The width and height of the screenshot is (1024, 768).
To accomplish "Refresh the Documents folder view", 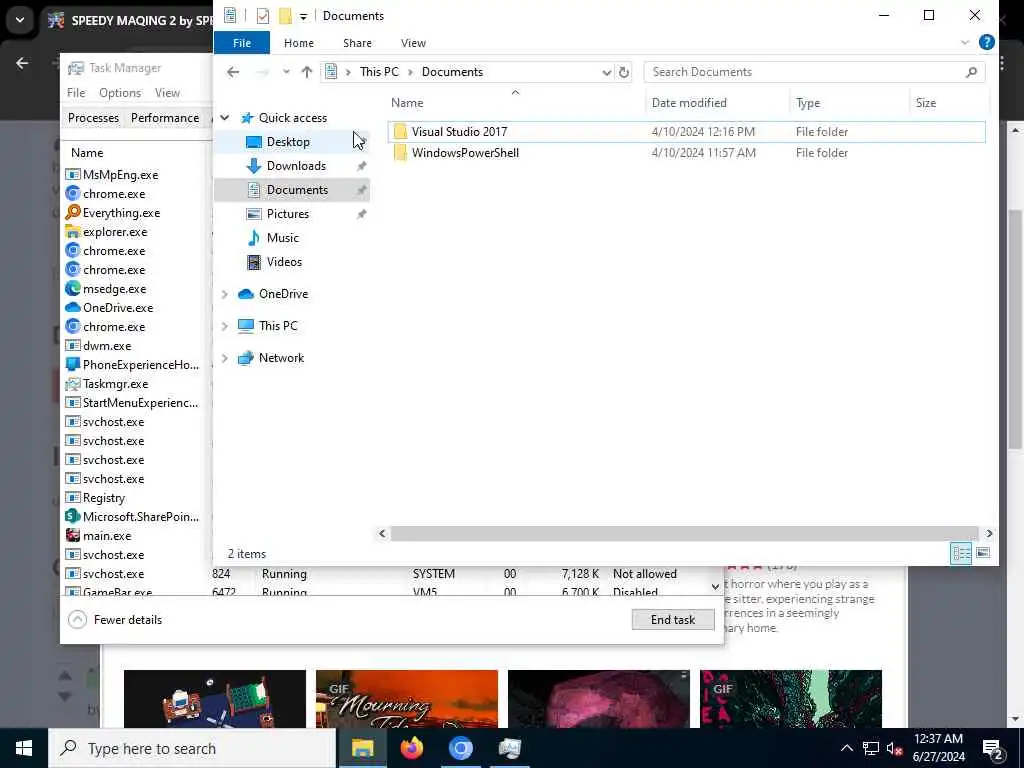I will [624, 72].
